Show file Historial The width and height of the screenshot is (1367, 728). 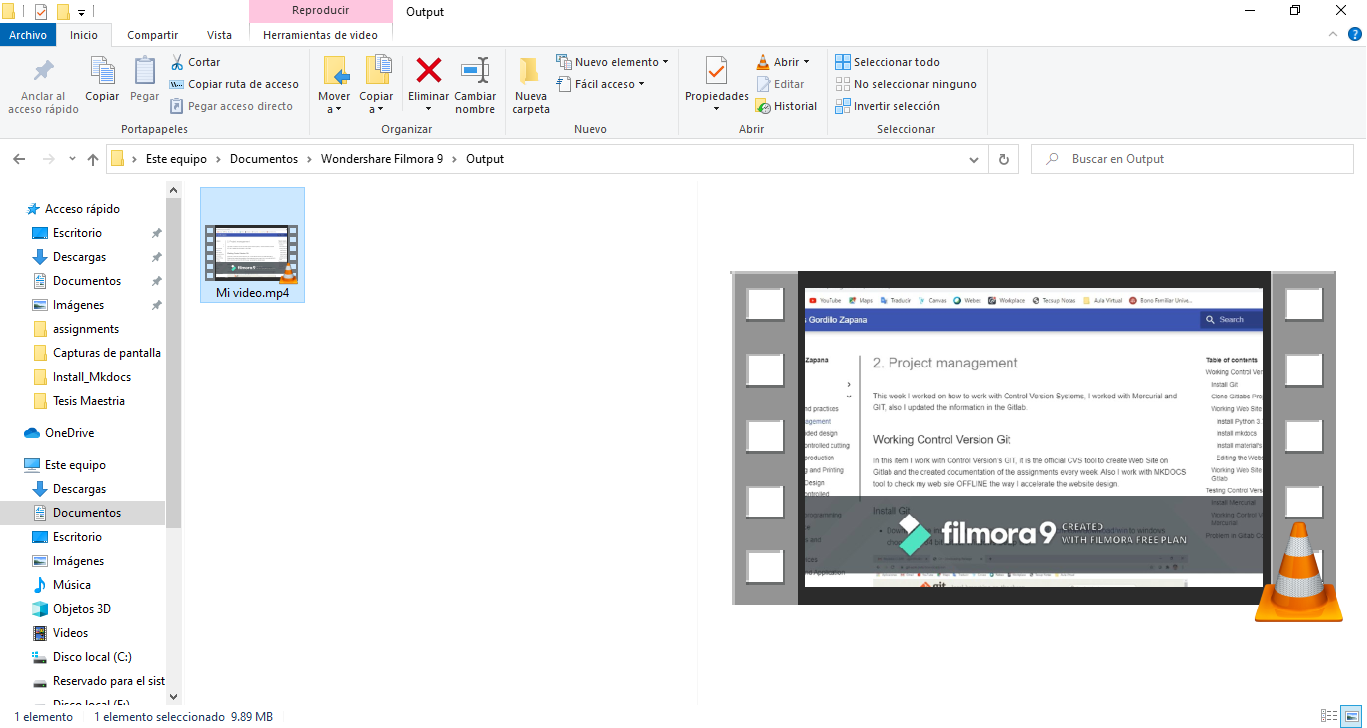[x=786, y=106]
